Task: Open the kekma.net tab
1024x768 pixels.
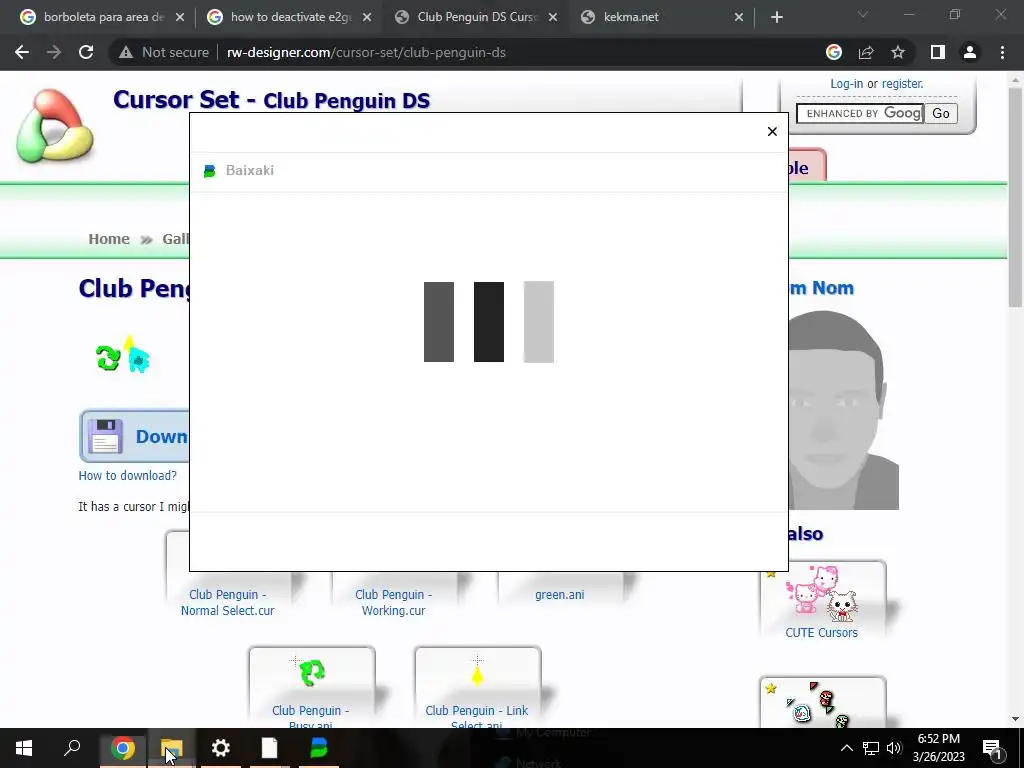Action: tap(631, 17)
